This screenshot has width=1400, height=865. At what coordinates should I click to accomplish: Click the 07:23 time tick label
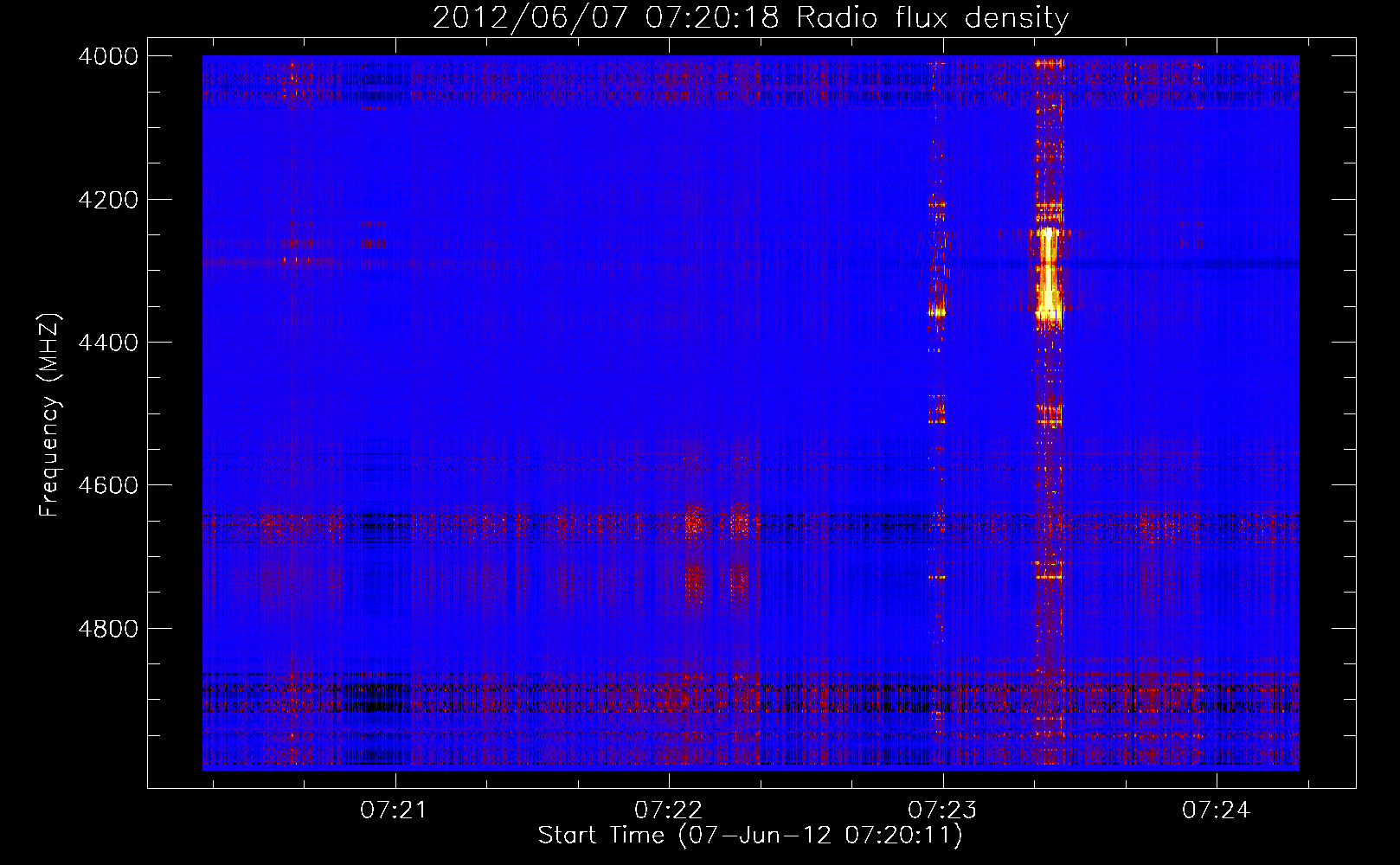coord(942,810)
